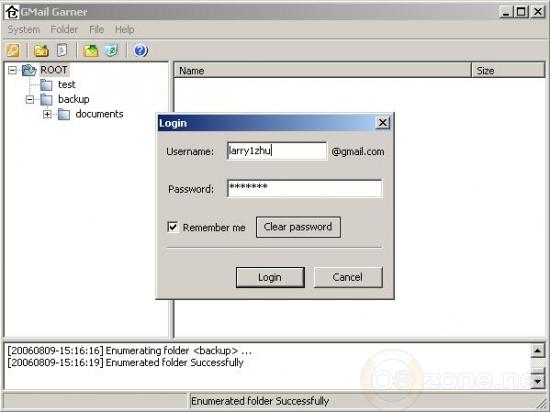Click the new folder toolbar icon
550x412 pixels.
tap(41, 50)
